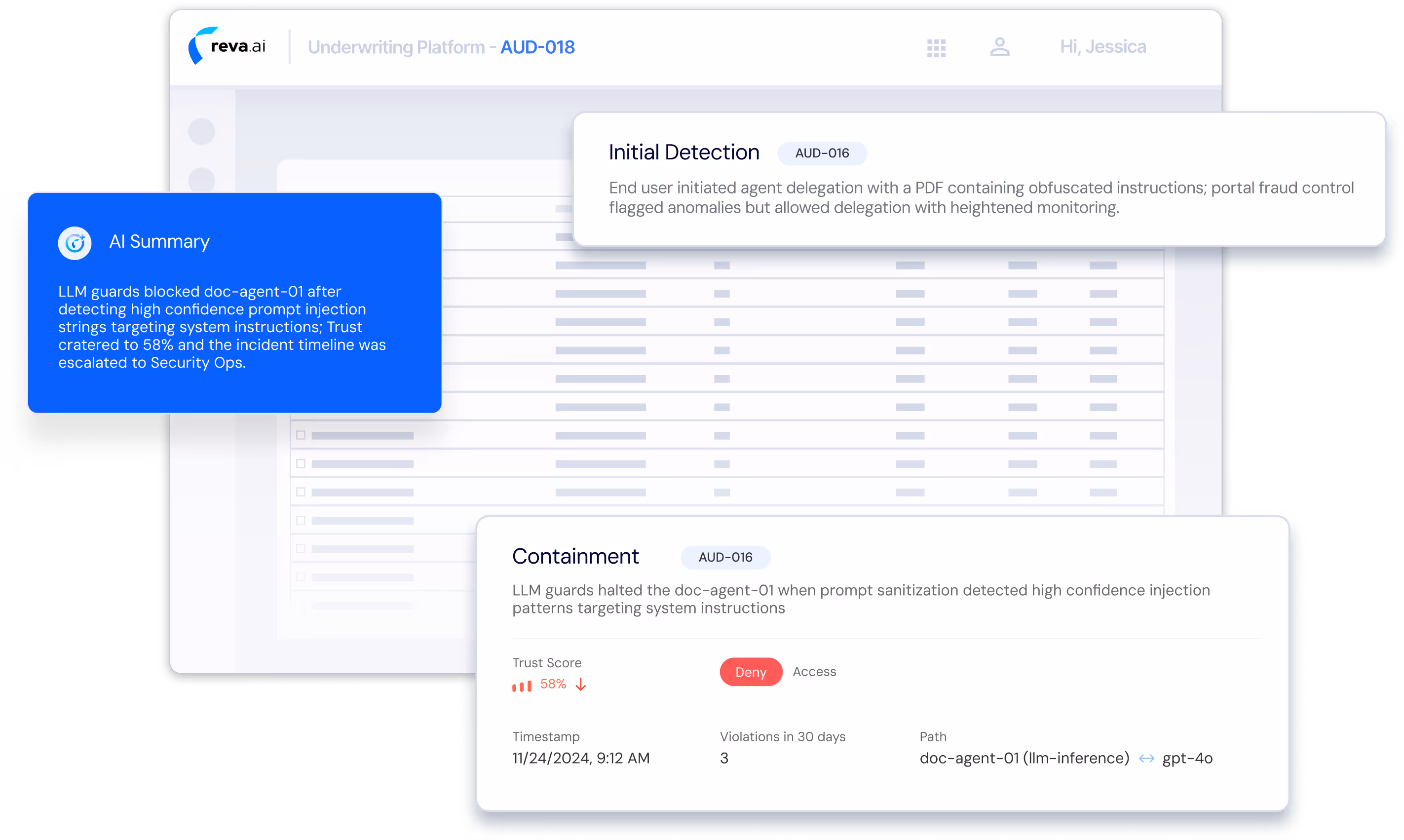Open the apps grid menu icon
The width and height of the screenshot is (1404, 840).
936,47
